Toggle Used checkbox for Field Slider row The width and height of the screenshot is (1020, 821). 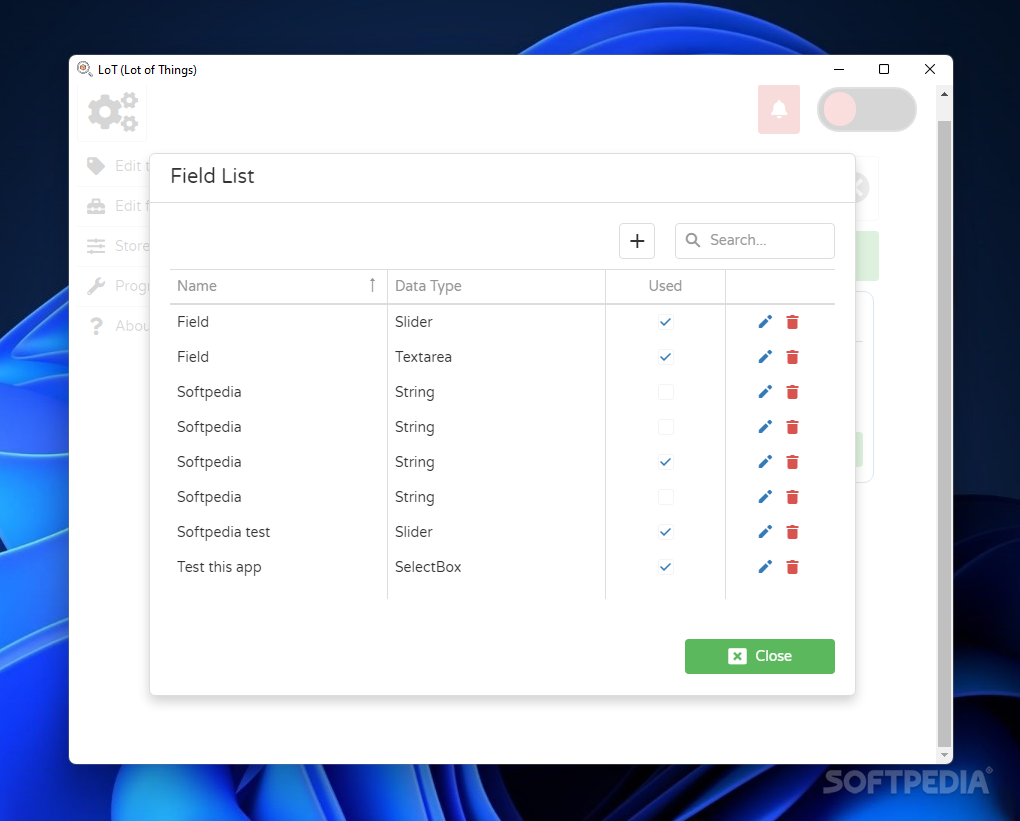click(x=665, y=322)
